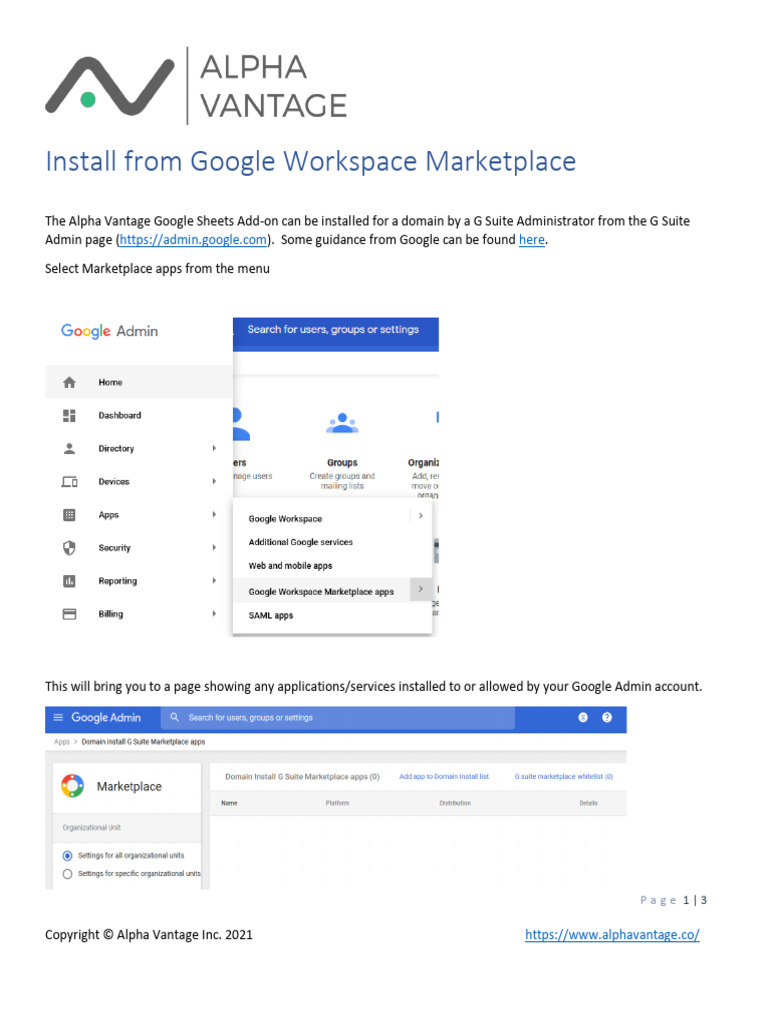Expand the Billing submenu arrow

pyautogui.click(x=214, y=613)
